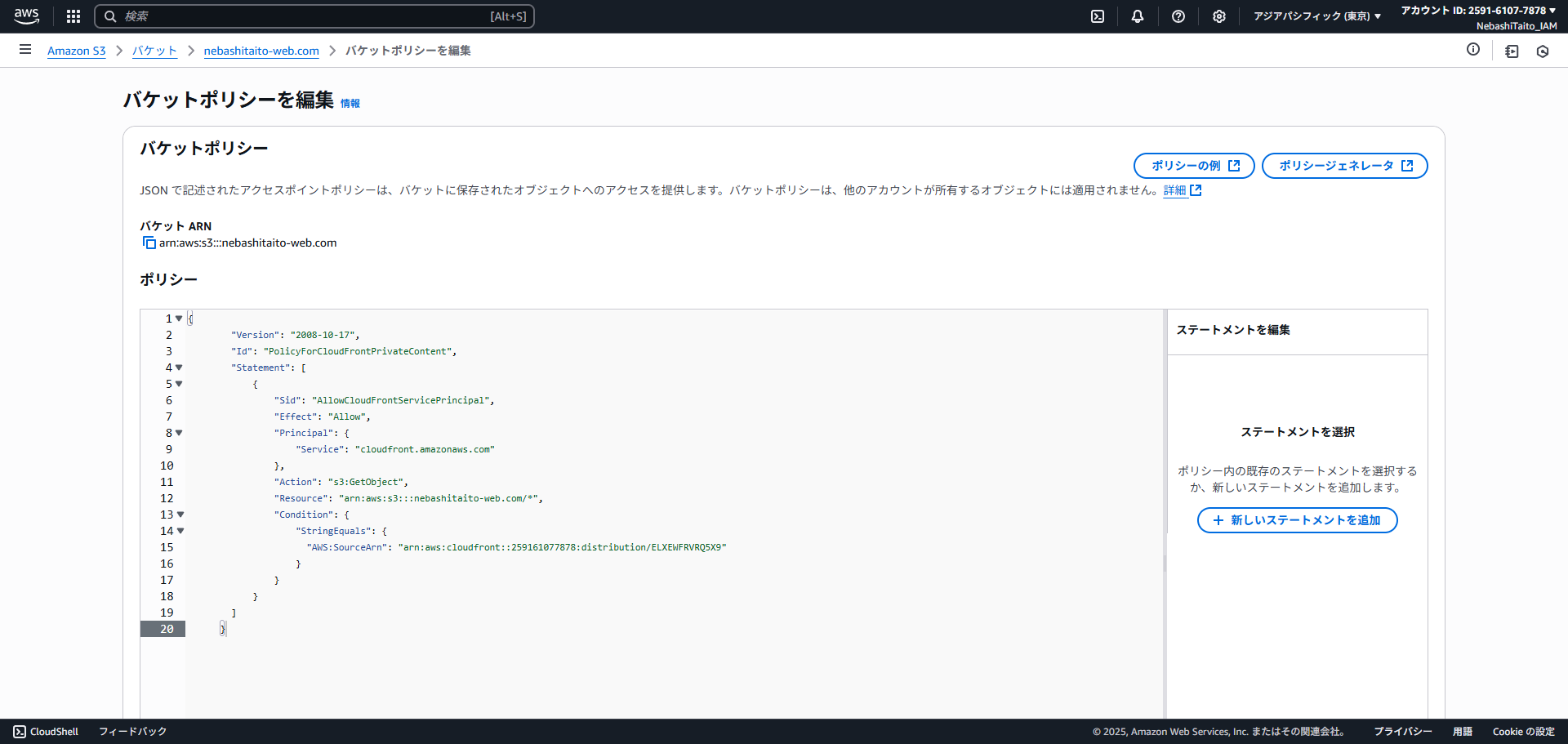Toggle the side navigation hamburger menu
This screenshot has width=1568, height=744.
pos(25,50)
